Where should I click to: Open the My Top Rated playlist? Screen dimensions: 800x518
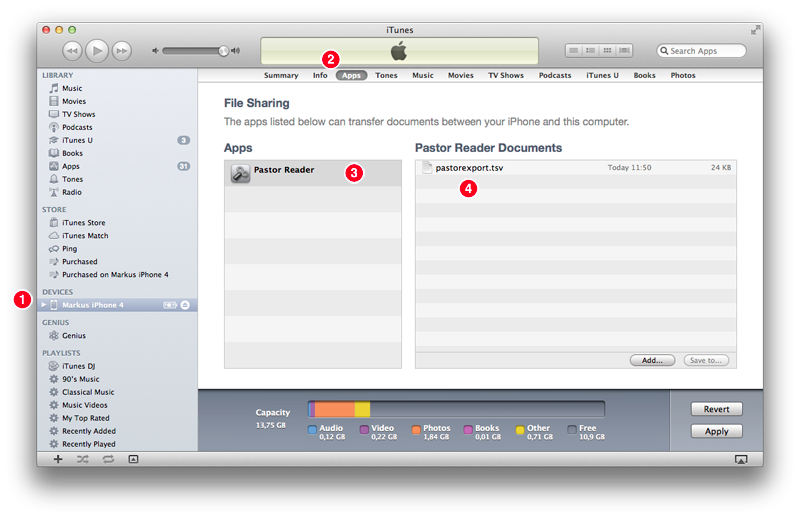point(117,418)
